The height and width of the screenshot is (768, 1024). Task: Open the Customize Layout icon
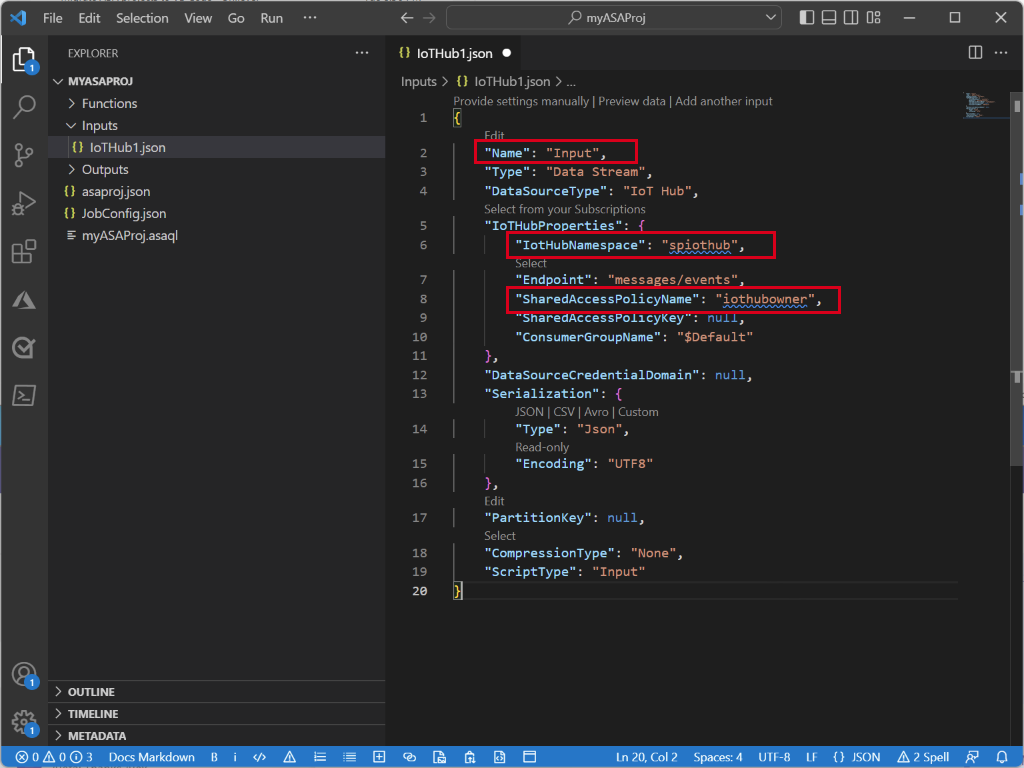874,18
